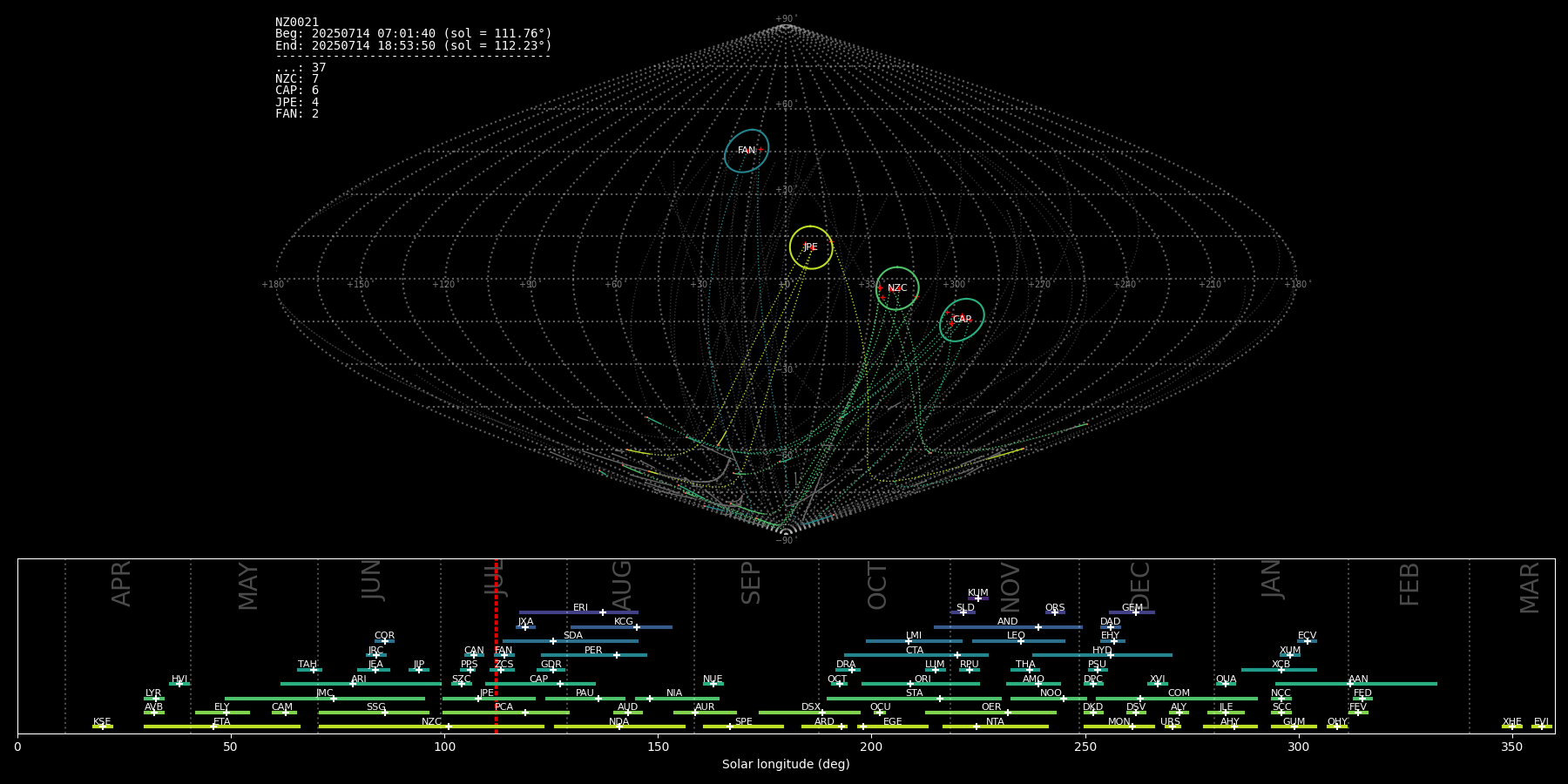
Task: Click the STA shower label in the timeline
Action: [x=915, y=693]
